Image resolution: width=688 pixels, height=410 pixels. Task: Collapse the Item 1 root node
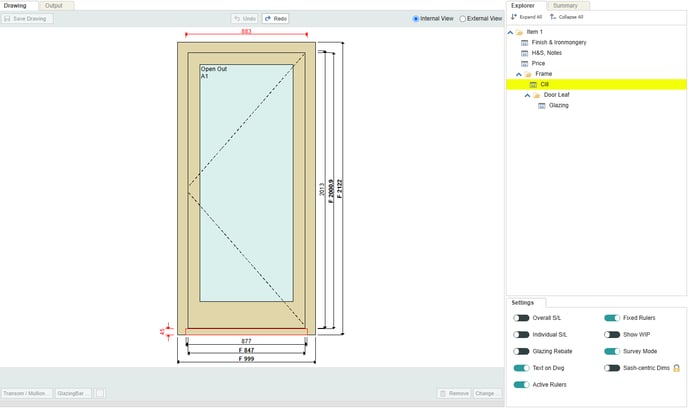pos(510,32)
